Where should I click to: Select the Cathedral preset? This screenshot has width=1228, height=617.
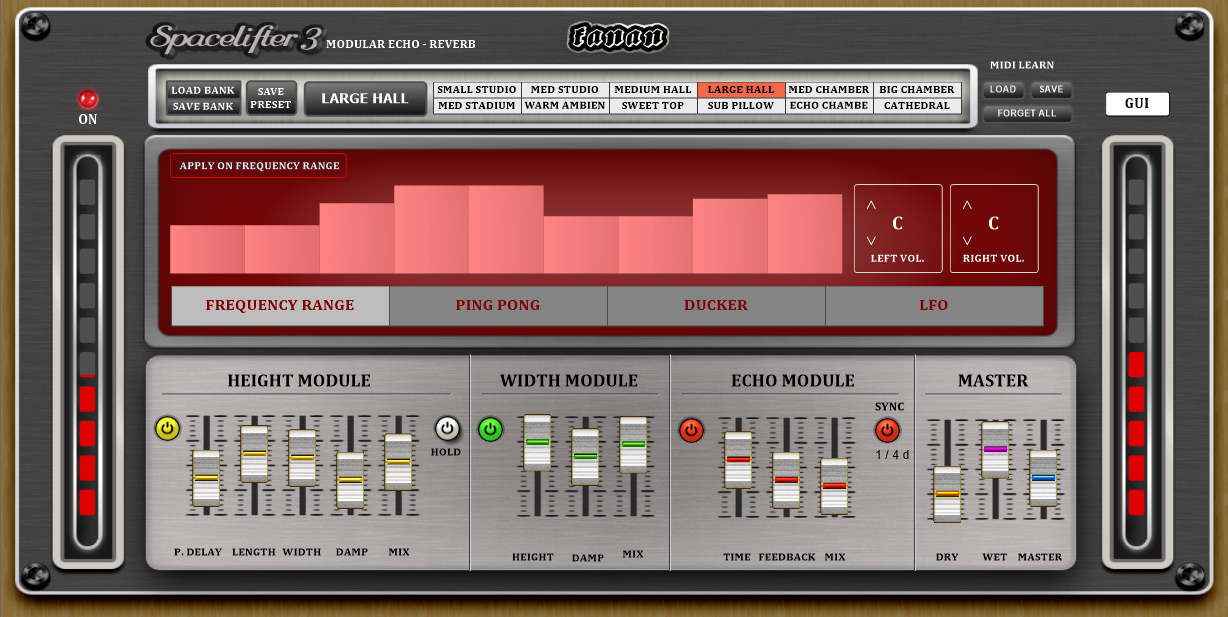[x=917, y=106]
